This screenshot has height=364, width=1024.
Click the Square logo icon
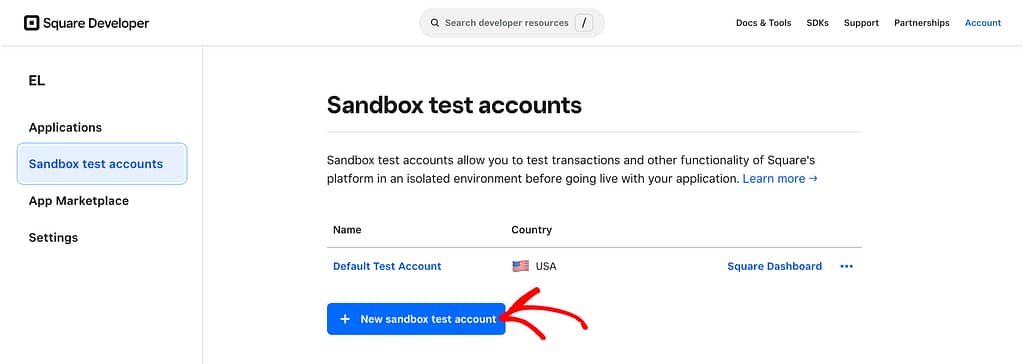pyautogui.click(x=31, y=23)
